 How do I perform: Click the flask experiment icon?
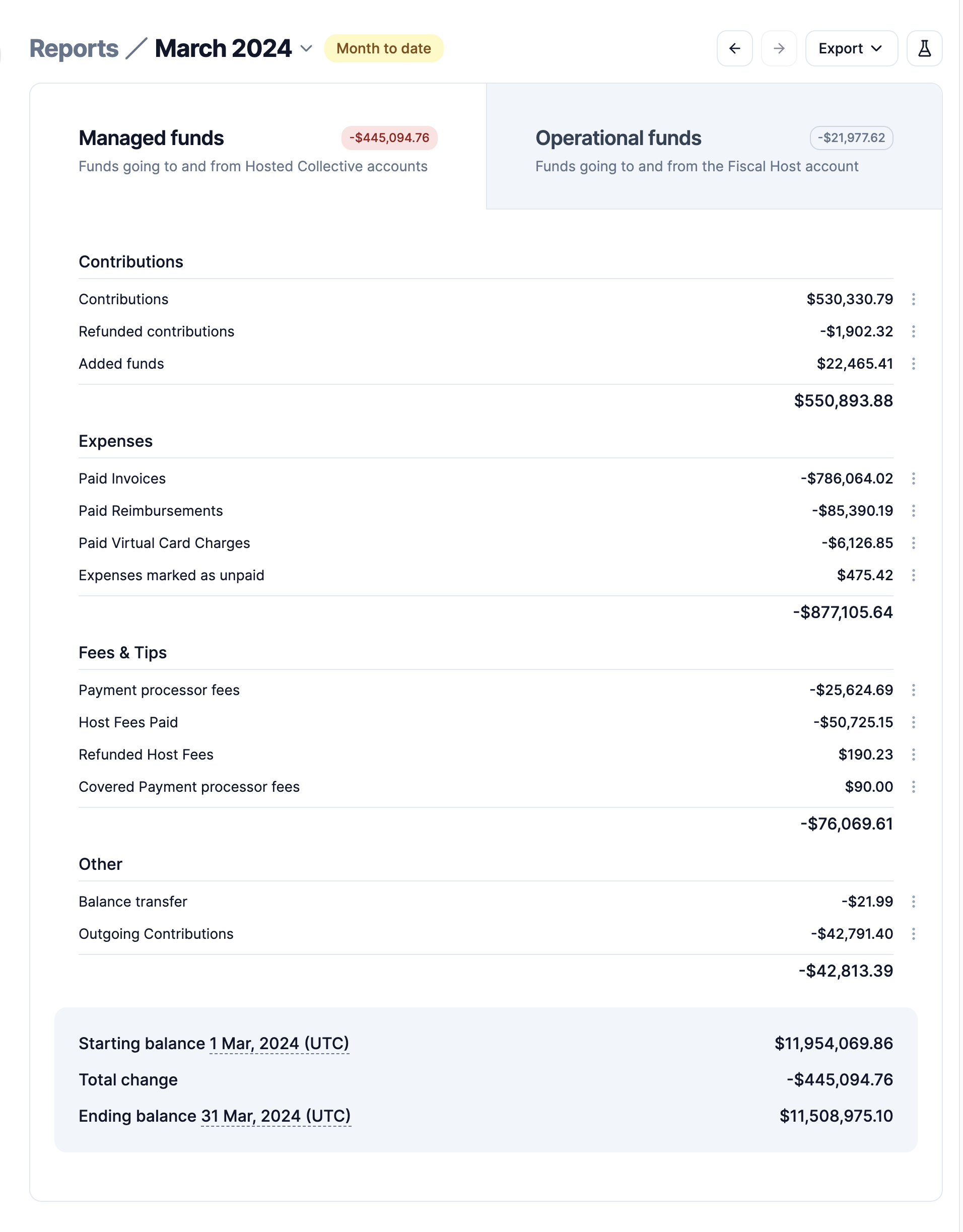tap(924, 48)
